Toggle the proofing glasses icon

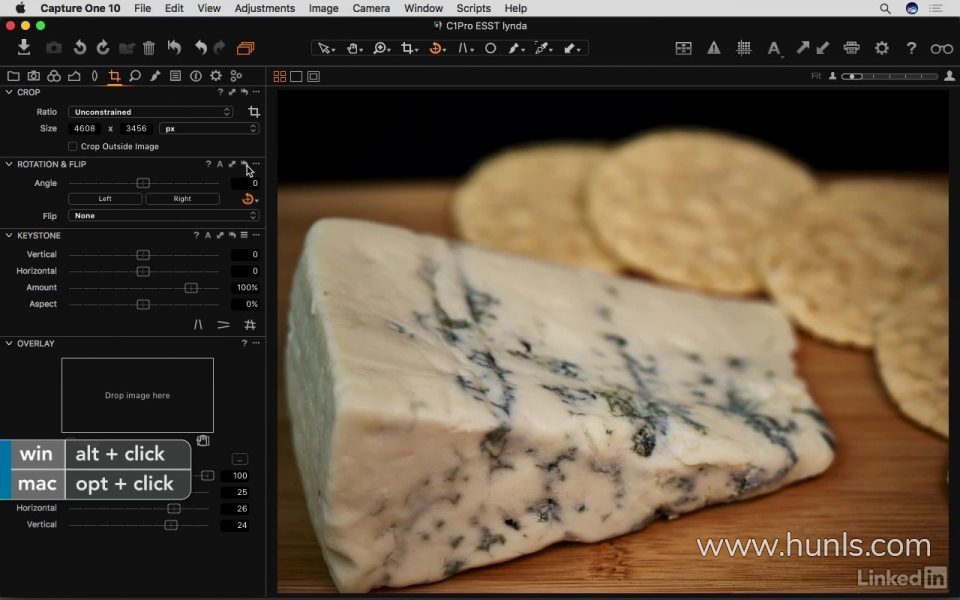[x=941, y=48]
